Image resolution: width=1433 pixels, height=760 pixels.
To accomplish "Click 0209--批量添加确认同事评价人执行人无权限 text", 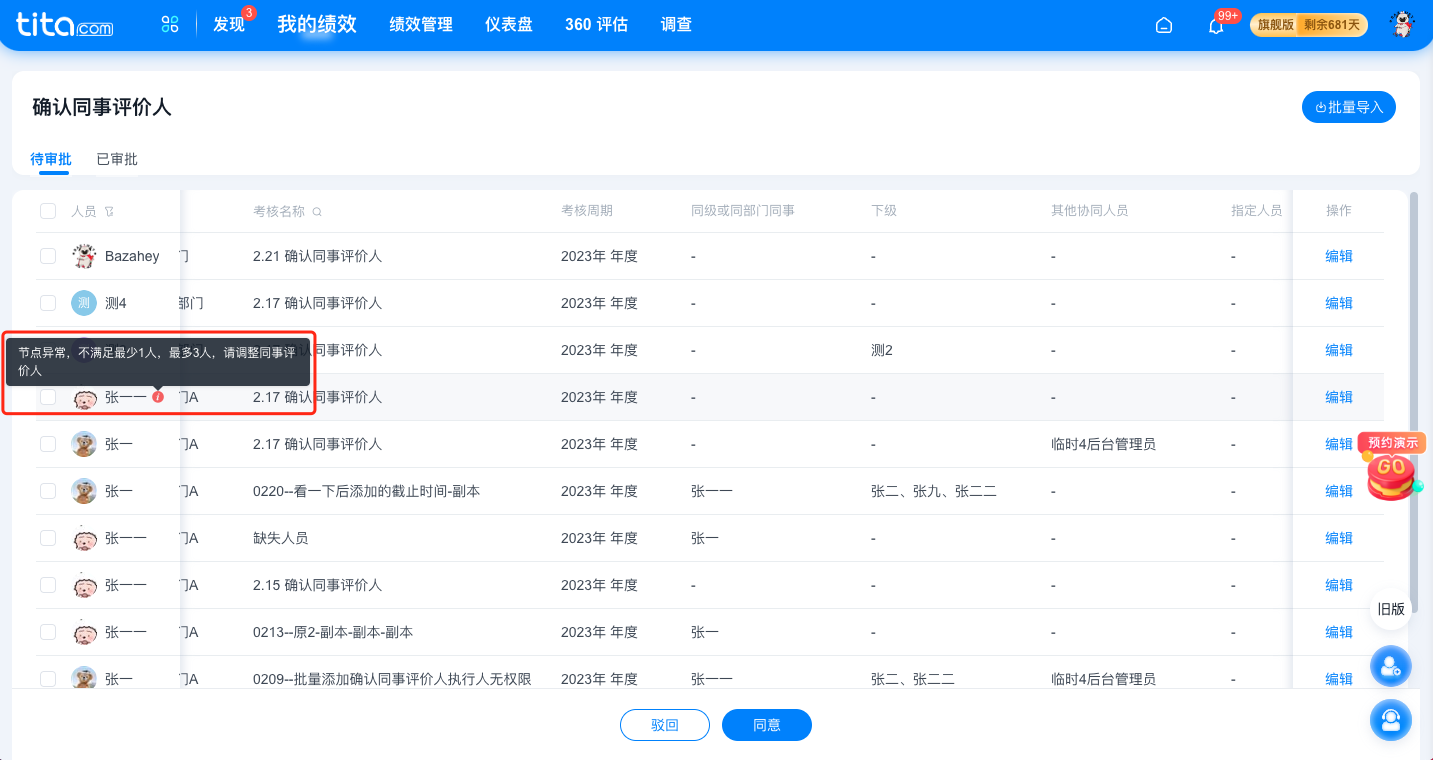I will (392, 679).
